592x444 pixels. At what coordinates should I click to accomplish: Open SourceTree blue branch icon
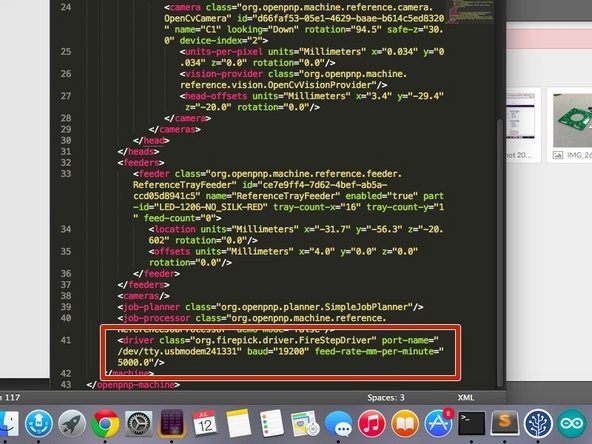pyautogui.click(x=538, y=424)
